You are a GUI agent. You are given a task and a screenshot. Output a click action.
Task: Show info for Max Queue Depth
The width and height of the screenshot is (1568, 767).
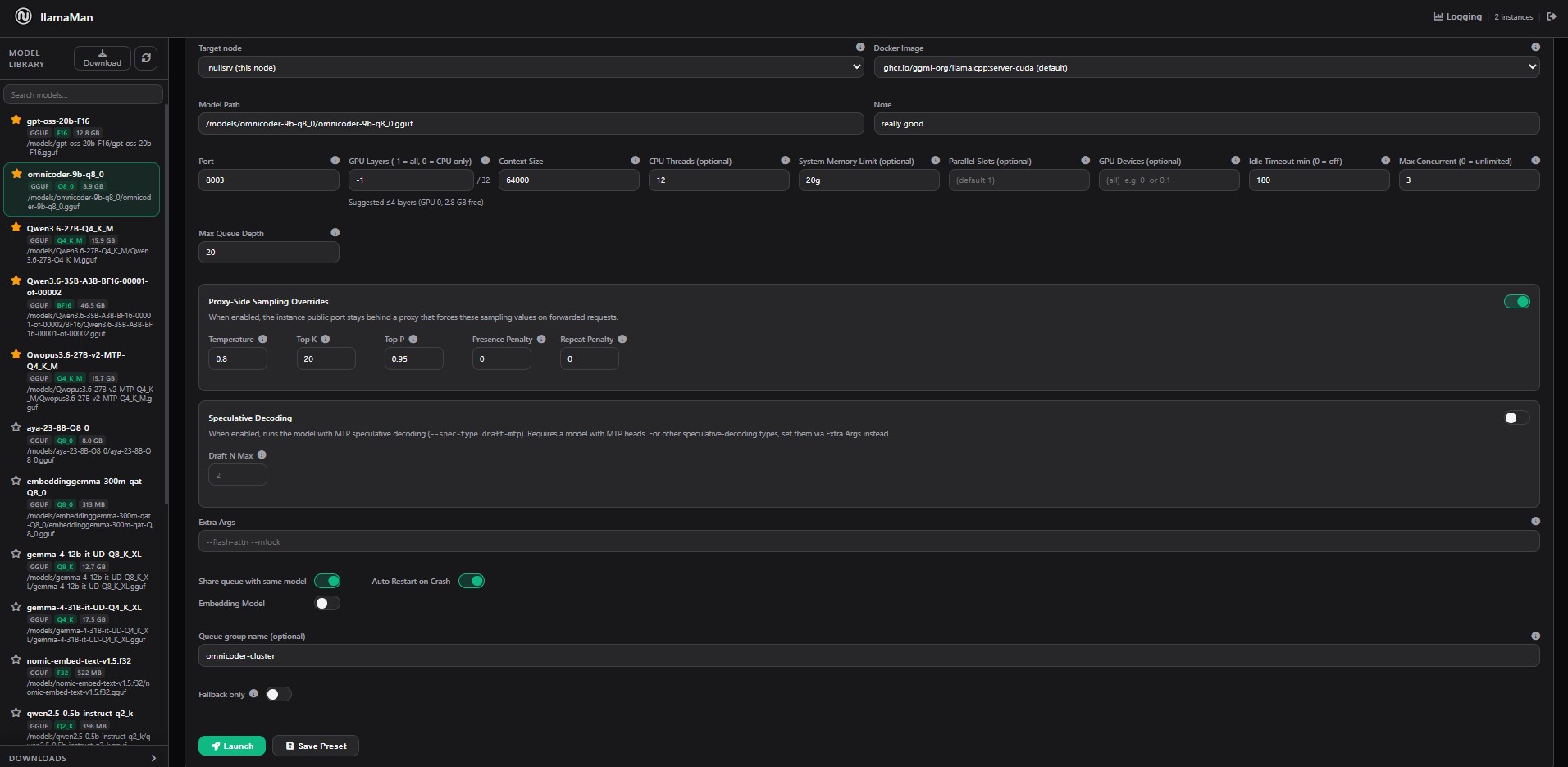point(335,232)
